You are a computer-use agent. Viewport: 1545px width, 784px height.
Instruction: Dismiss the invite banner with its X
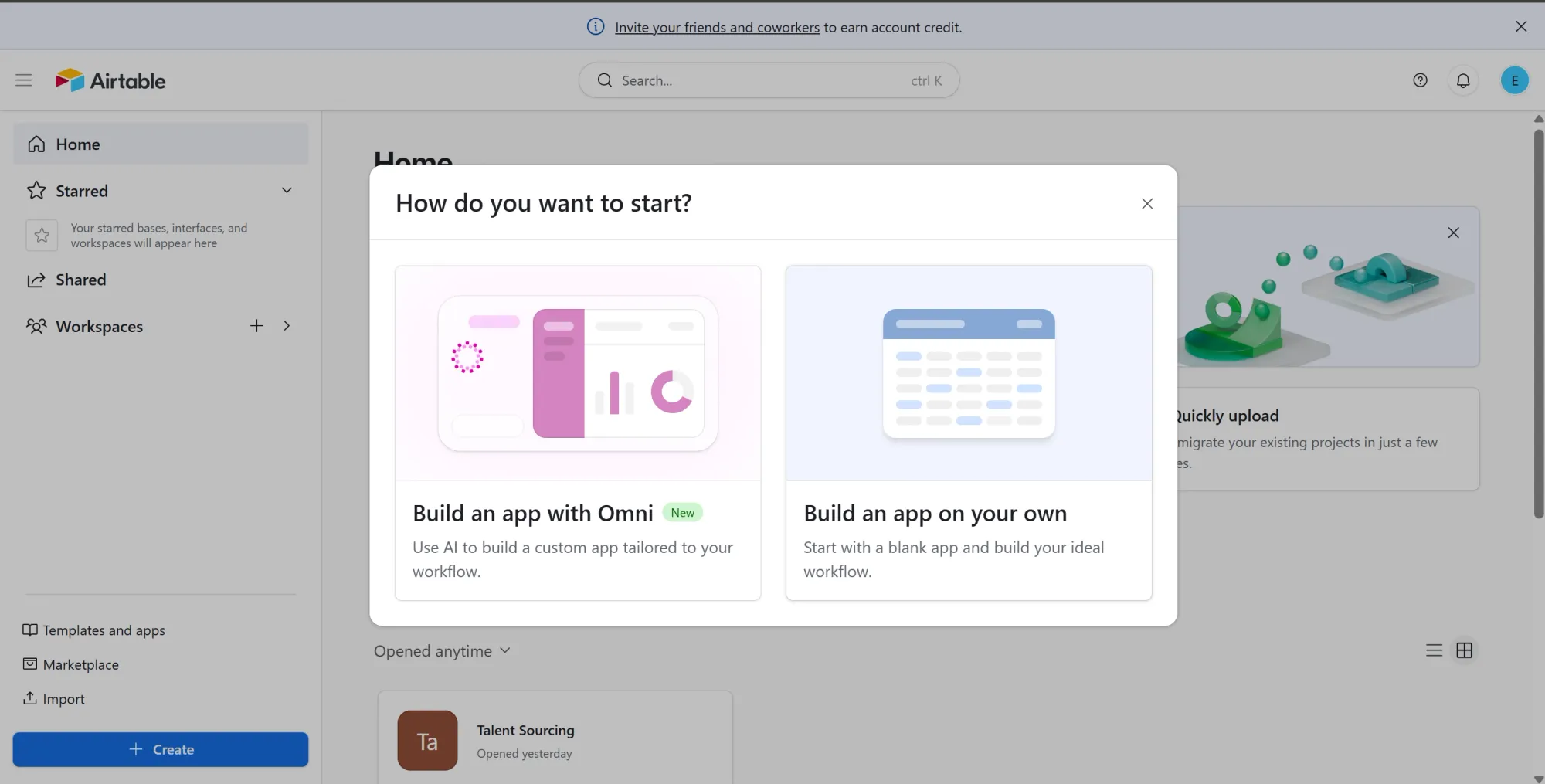pyautogui.click(x=1521, y=26)
